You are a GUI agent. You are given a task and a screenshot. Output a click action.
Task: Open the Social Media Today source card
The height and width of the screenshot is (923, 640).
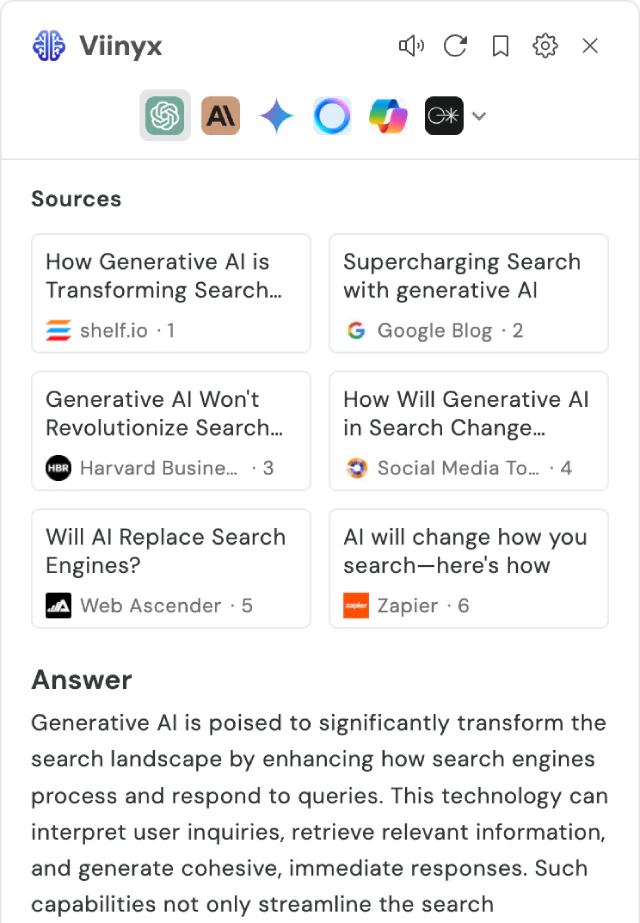468,431
